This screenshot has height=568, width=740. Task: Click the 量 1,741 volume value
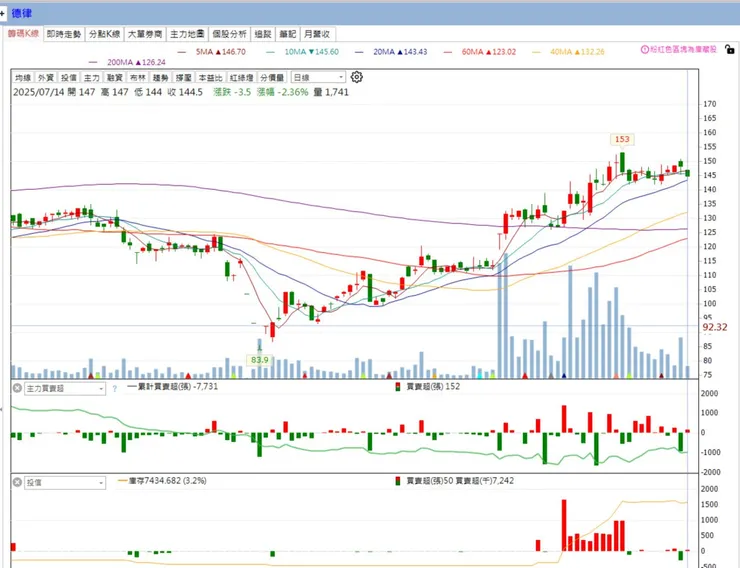coord(331,92)
